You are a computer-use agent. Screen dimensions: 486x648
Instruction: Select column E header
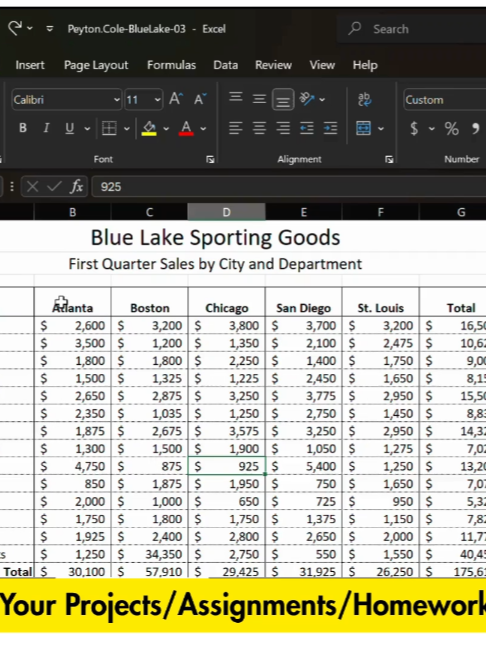303,212
